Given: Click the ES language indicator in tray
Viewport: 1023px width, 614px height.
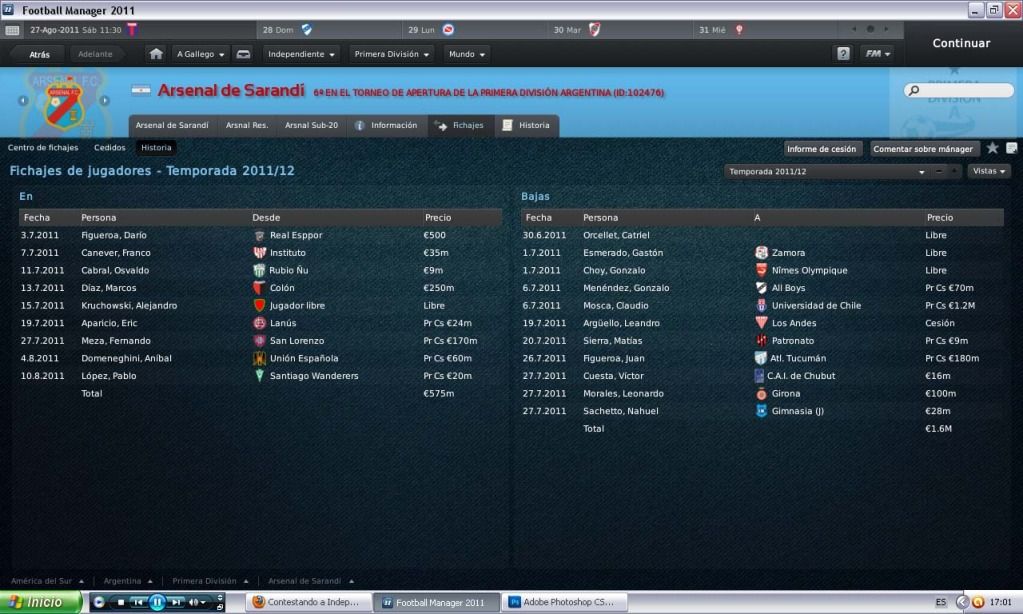Looking at the screenshot, I should [940, 602].
